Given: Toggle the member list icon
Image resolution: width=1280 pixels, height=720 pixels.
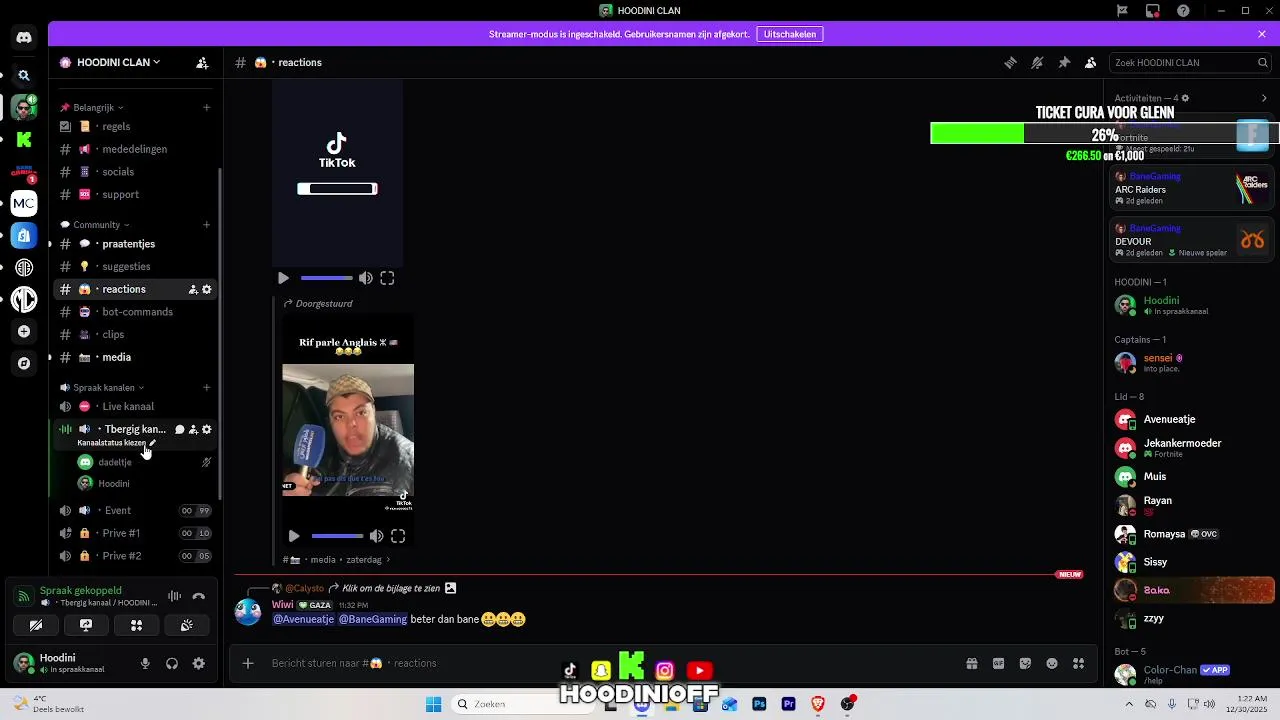Looking at the screenshot, I should 1091,62.
